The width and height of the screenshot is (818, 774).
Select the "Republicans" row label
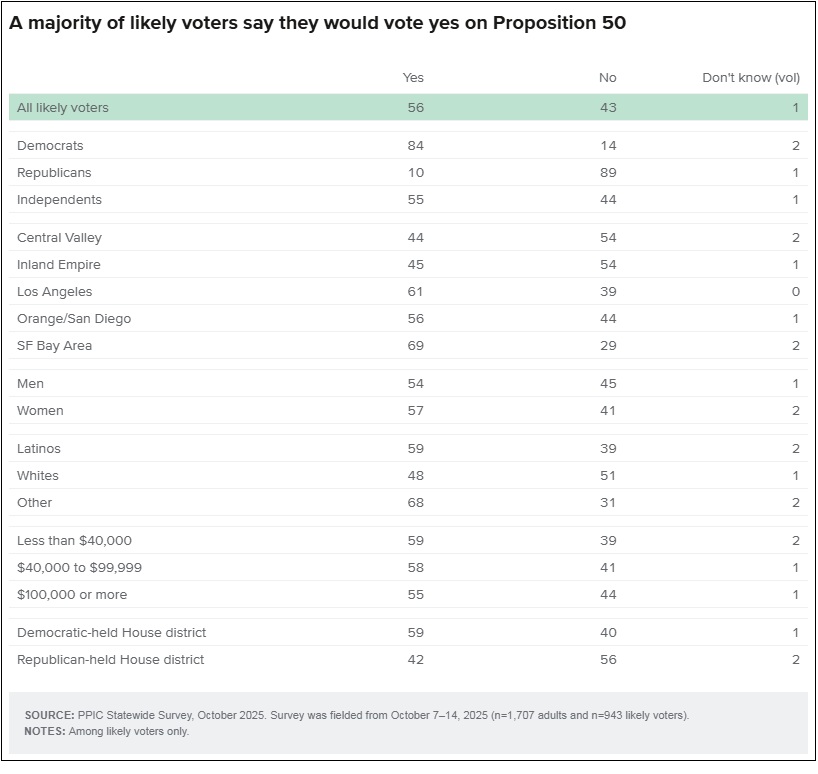coord(54,173)
